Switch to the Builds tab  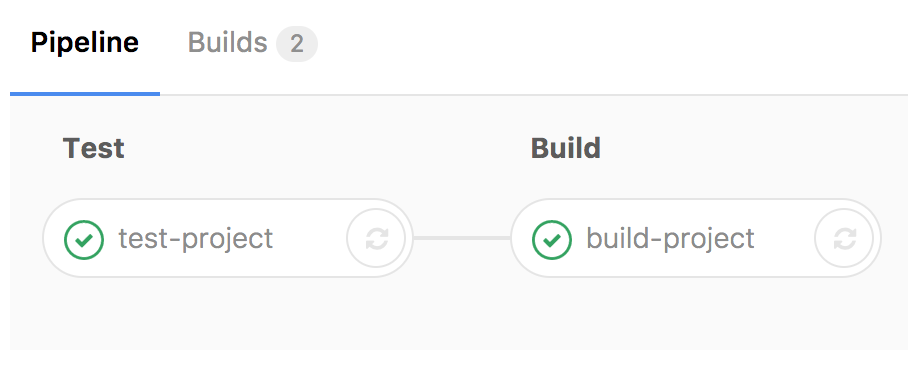point(252,43)
